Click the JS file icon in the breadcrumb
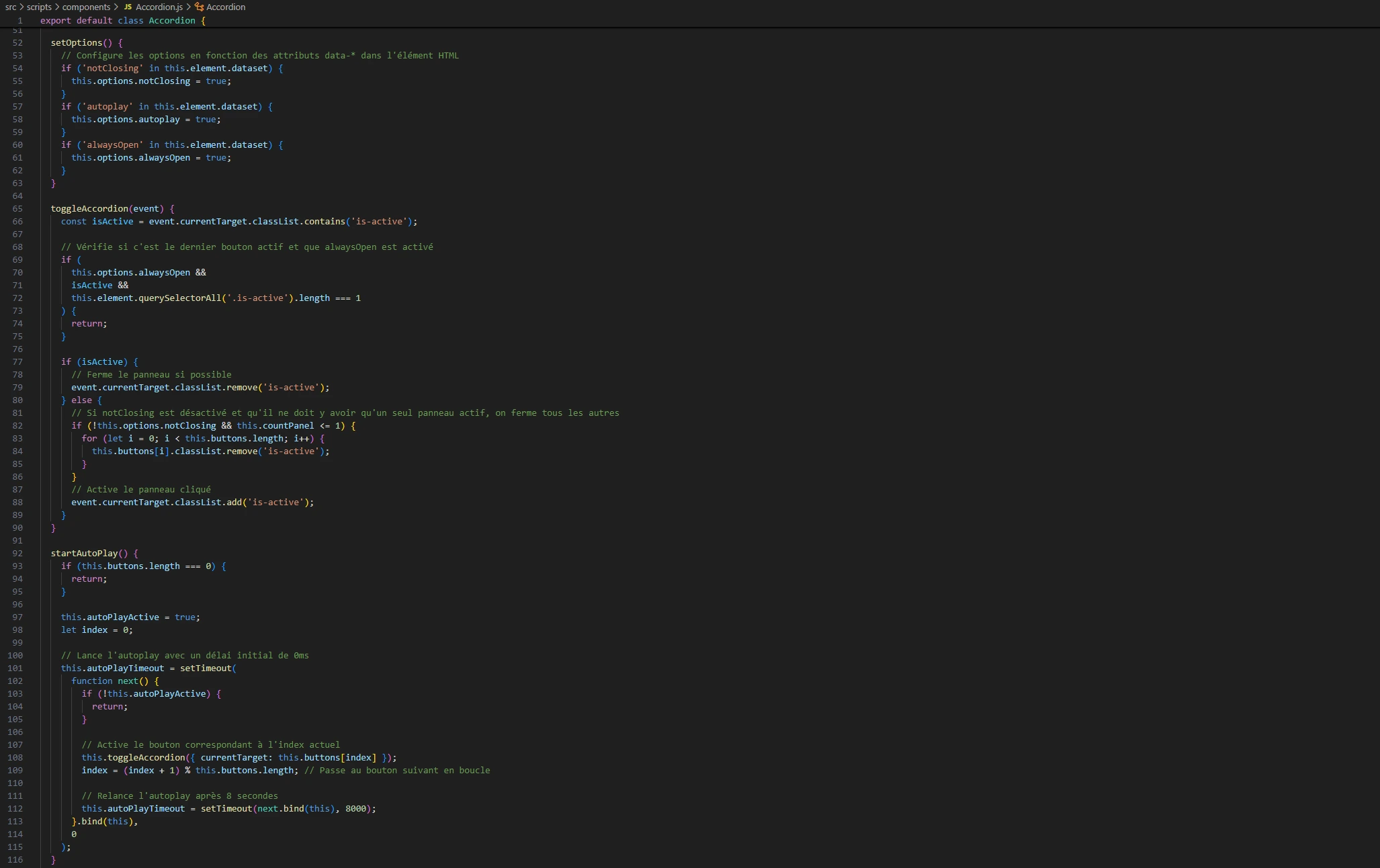The width and height of the screenshot is (1380, 868). 128,7
